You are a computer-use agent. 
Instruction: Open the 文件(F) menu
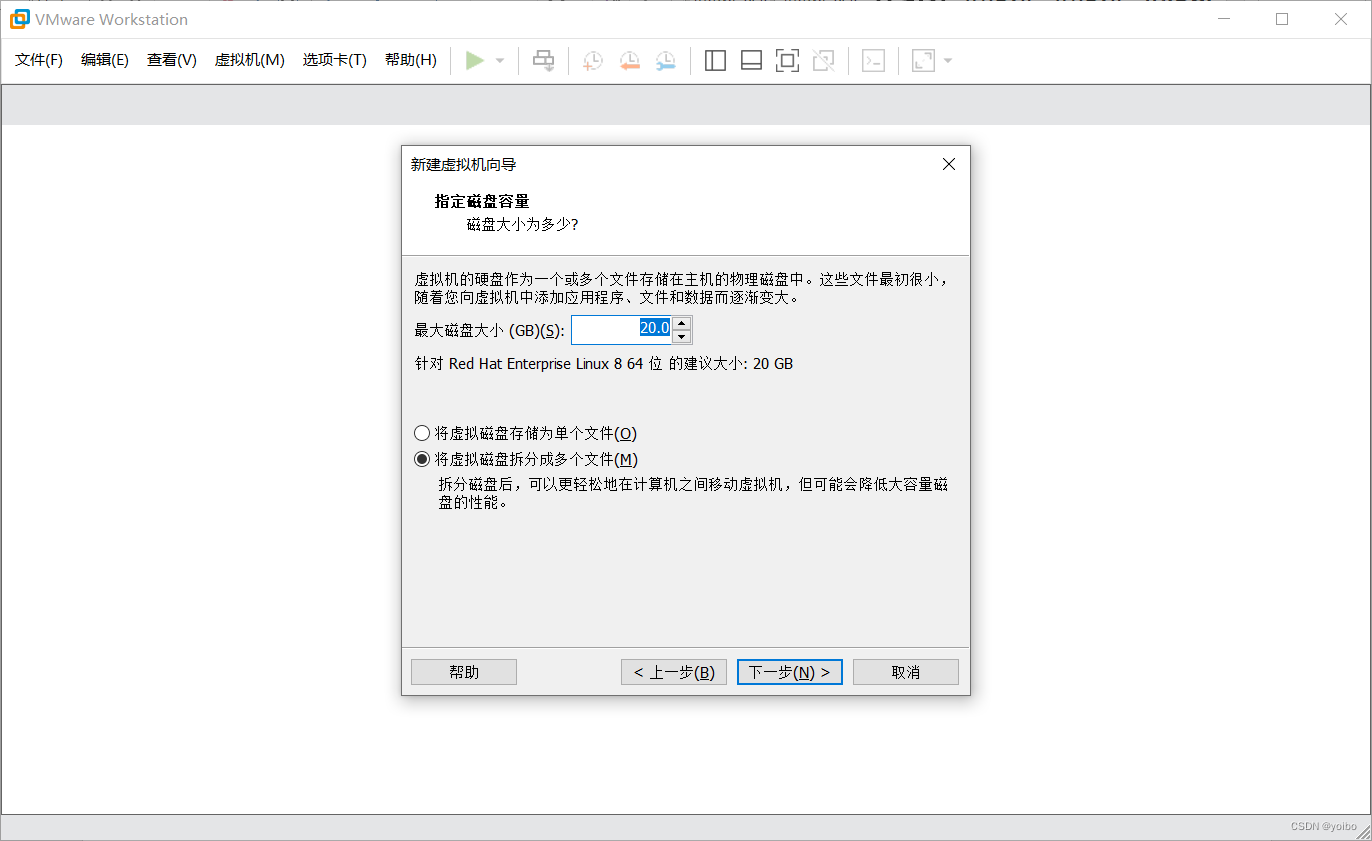[39, 60]
